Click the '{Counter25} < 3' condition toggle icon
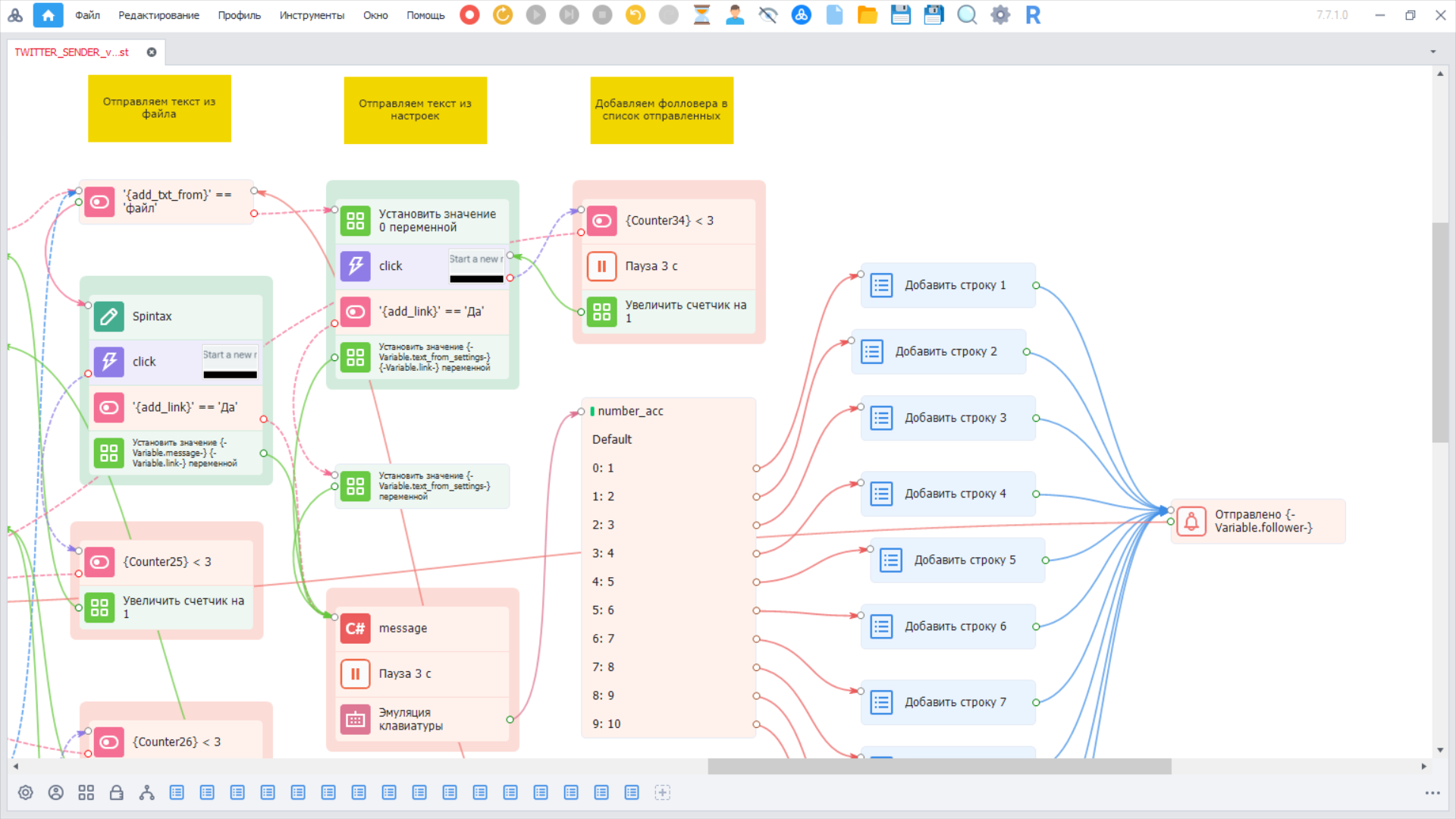The width and height of the screenshot is (1456, 819). [99, 562]
